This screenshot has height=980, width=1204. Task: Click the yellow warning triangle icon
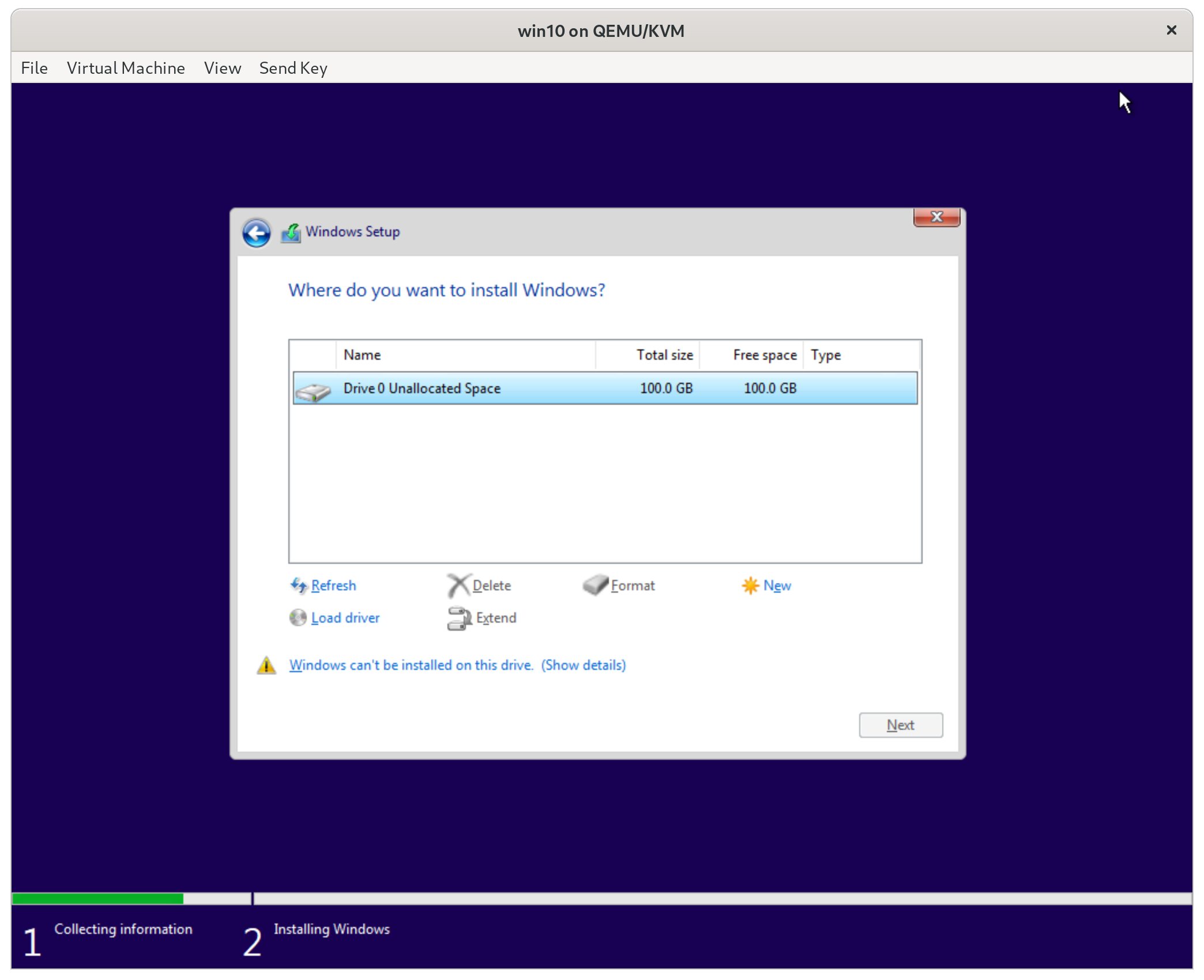pos(266,665)
